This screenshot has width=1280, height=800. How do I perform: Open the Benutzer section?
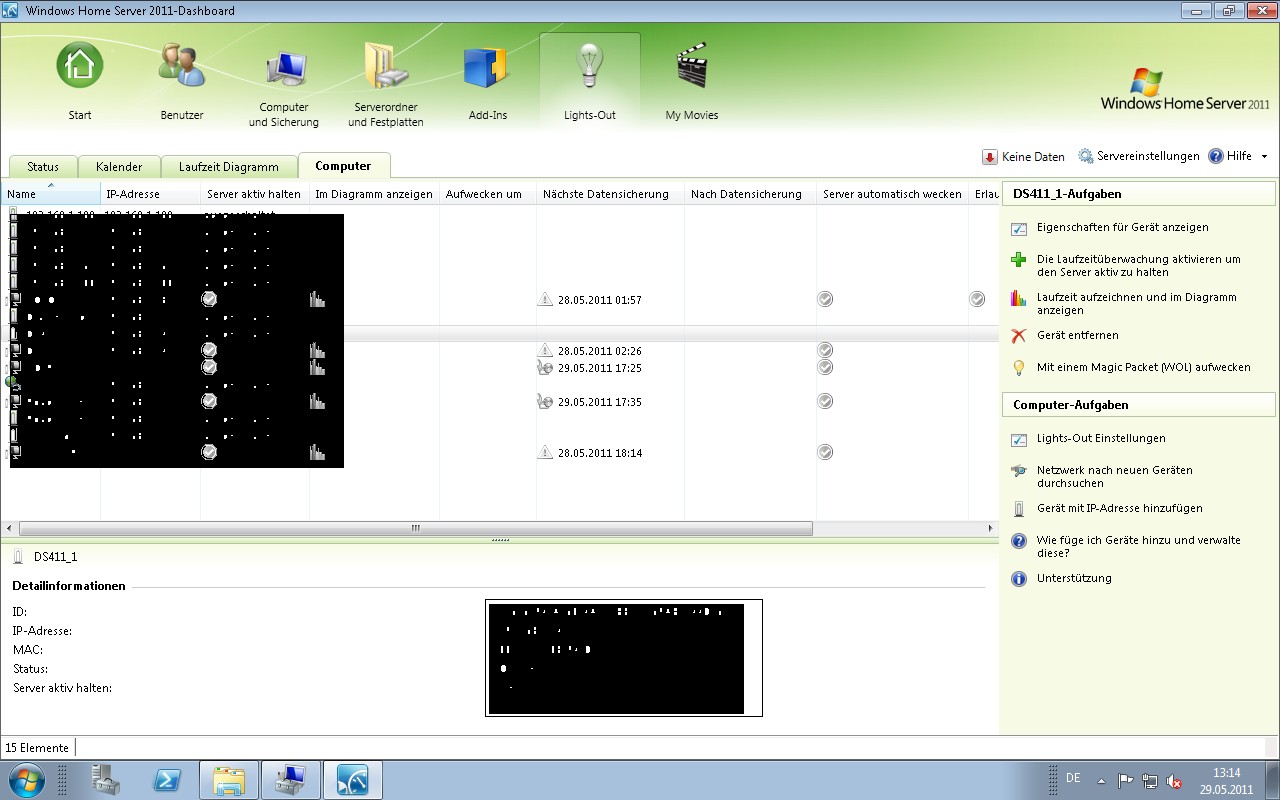point(182,82)
